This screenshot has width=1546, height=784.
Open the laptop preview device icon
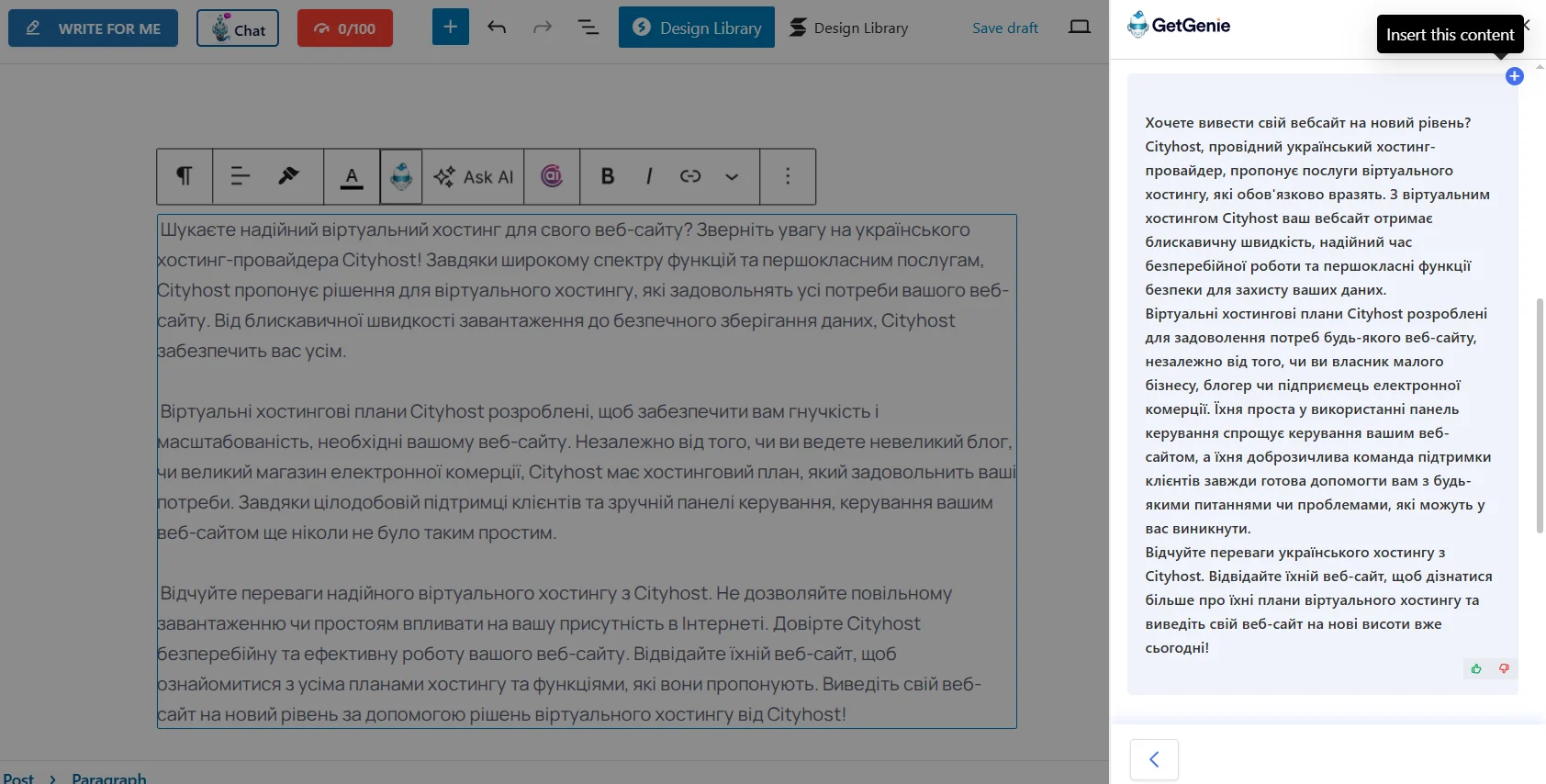coord(1080,28)
